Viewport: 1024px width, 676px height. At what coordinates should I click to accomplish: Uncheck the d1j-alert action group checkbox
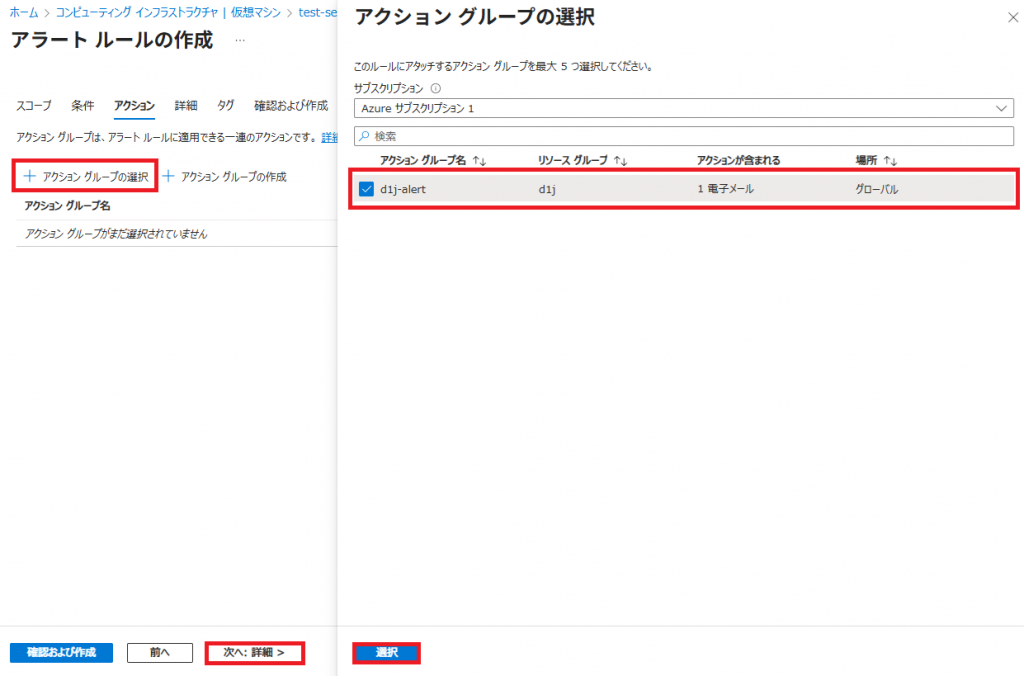pos(366,189)
